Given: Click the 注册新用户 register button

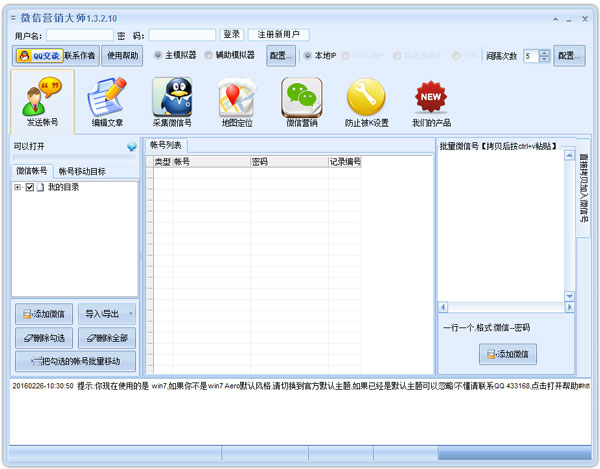Looking at the screenshot, I should [x=278, y=34].
